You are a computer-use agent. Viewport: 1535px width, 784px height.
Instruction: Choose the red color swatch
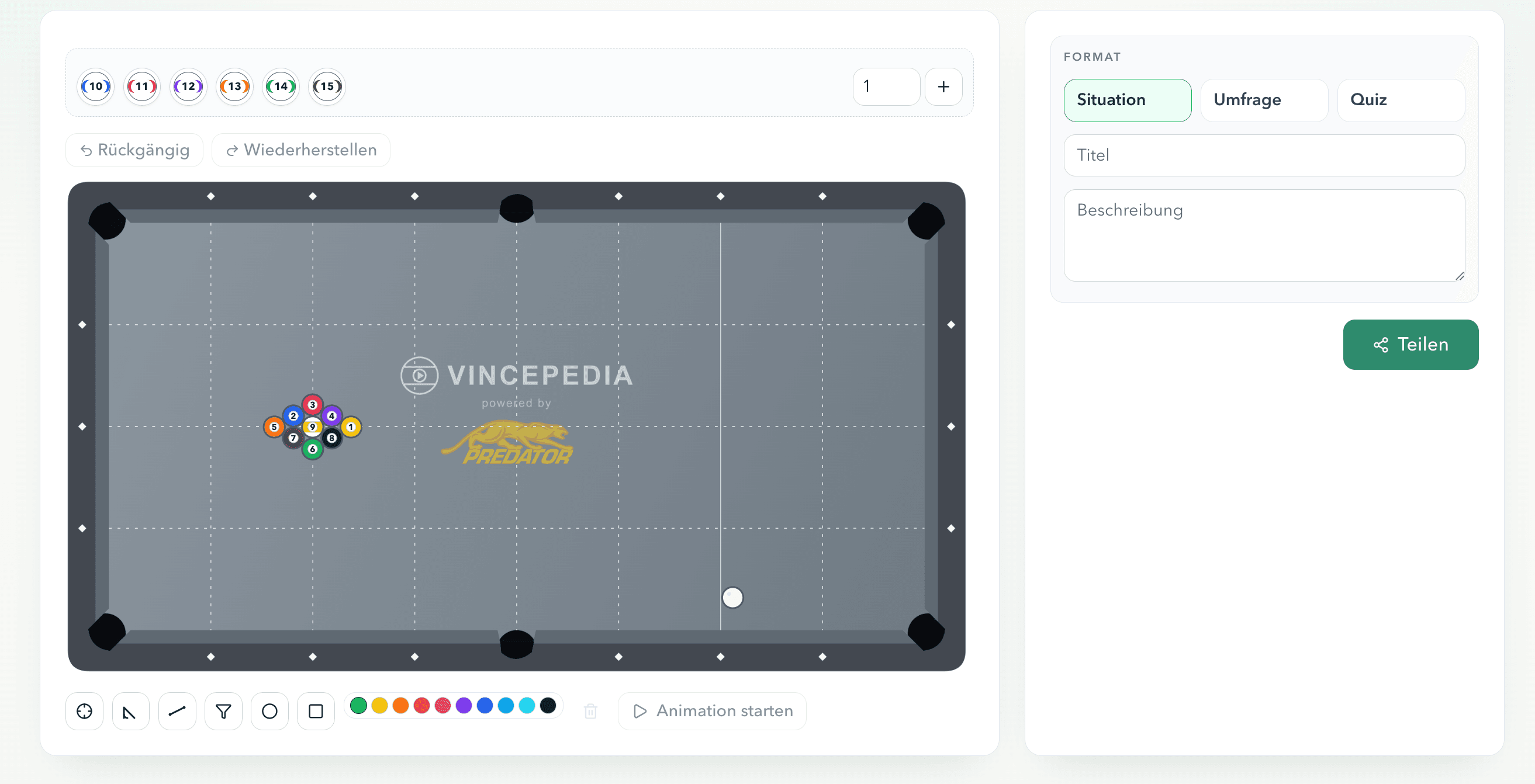click(x=421, y=706)
